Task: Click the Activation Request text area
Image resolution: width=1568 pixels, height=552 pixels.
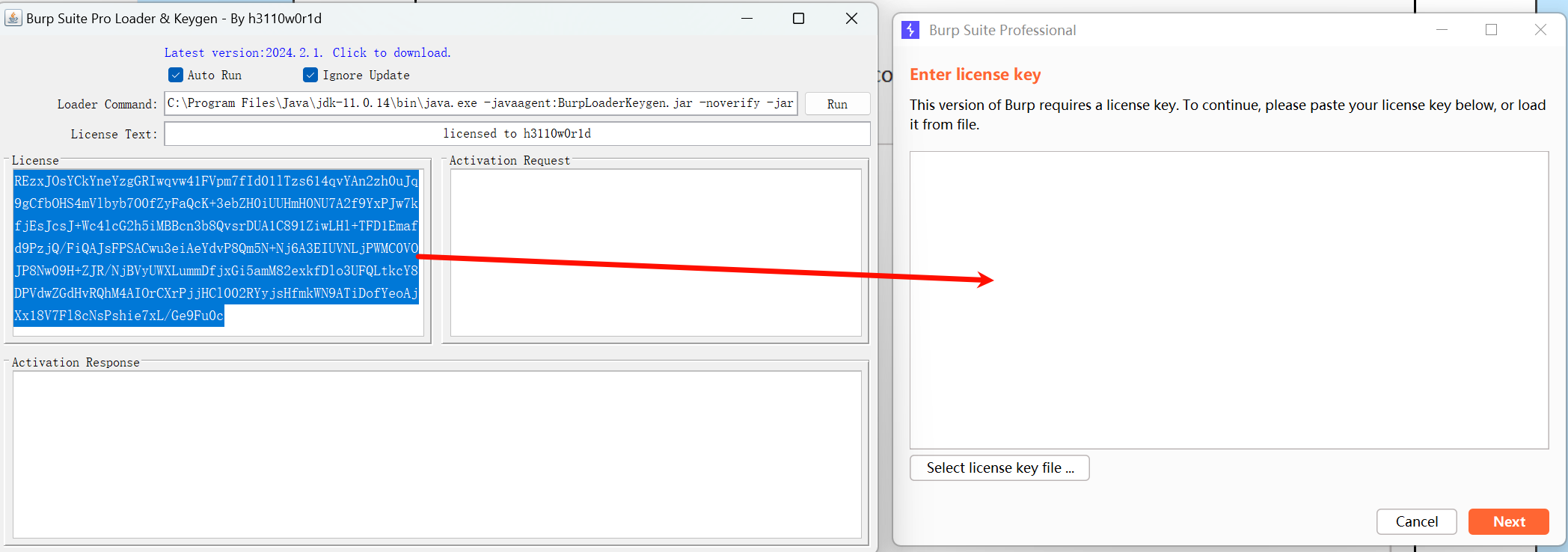Action: [x=655, y=253]
